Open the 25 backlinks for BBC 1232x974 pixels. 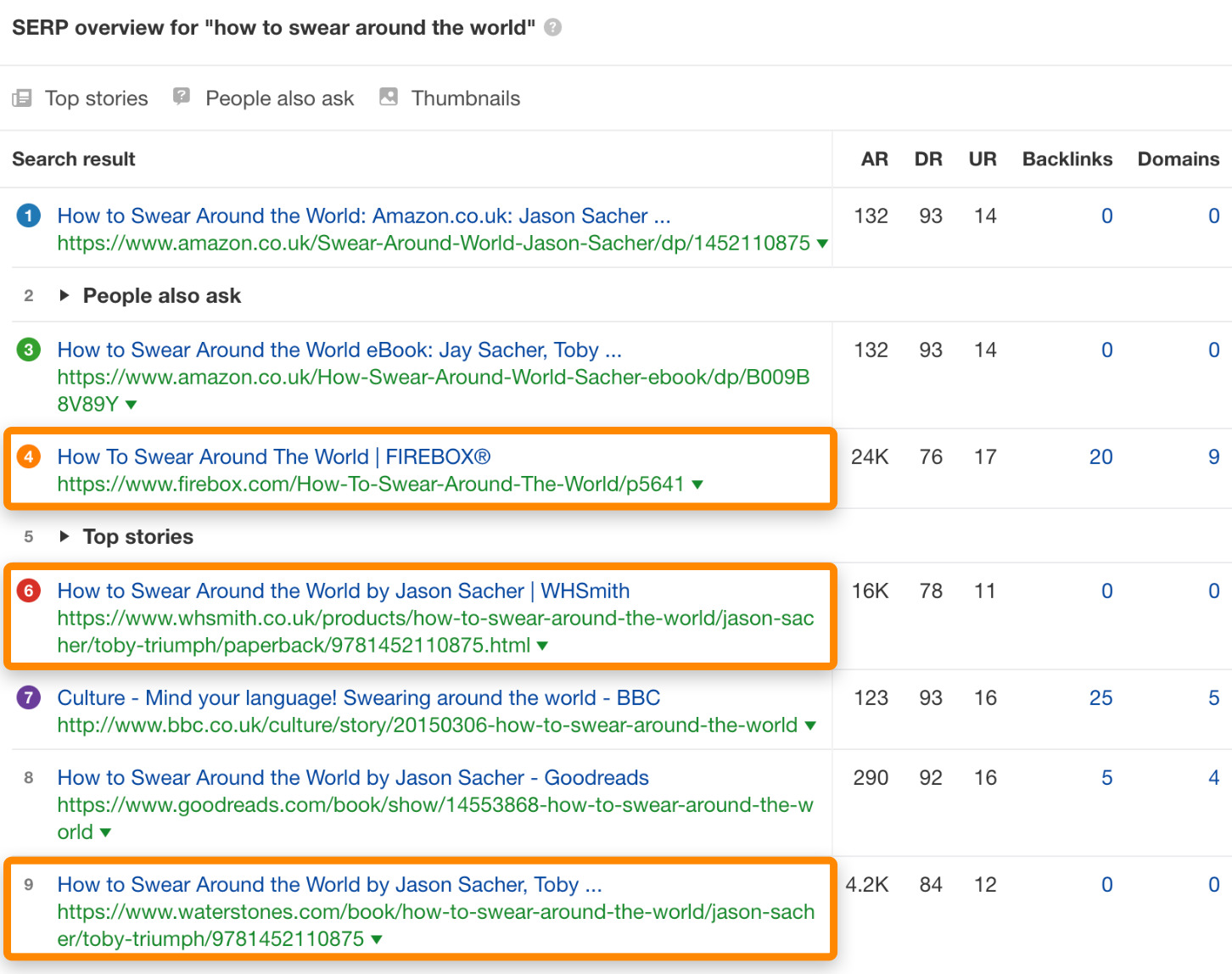coord(1101,697)
